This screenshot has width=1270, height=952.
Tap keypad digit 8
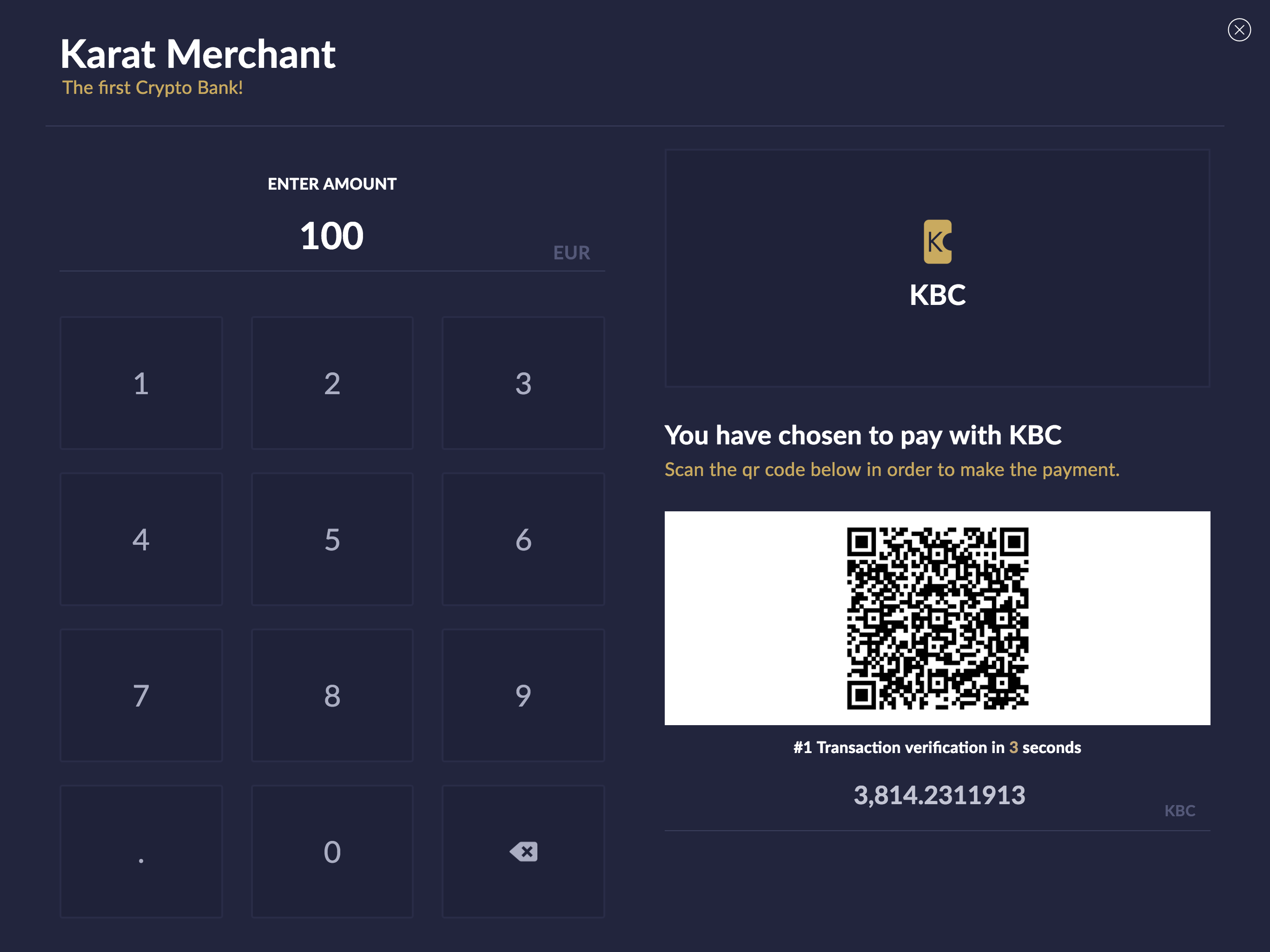click(332, 695)
